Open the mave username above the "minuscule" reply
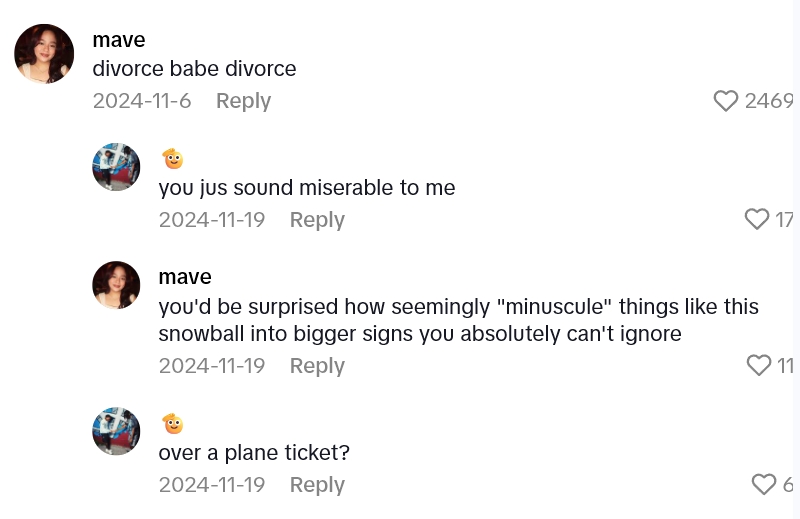This screenshot has width=800, height=519. coord(185,277)
